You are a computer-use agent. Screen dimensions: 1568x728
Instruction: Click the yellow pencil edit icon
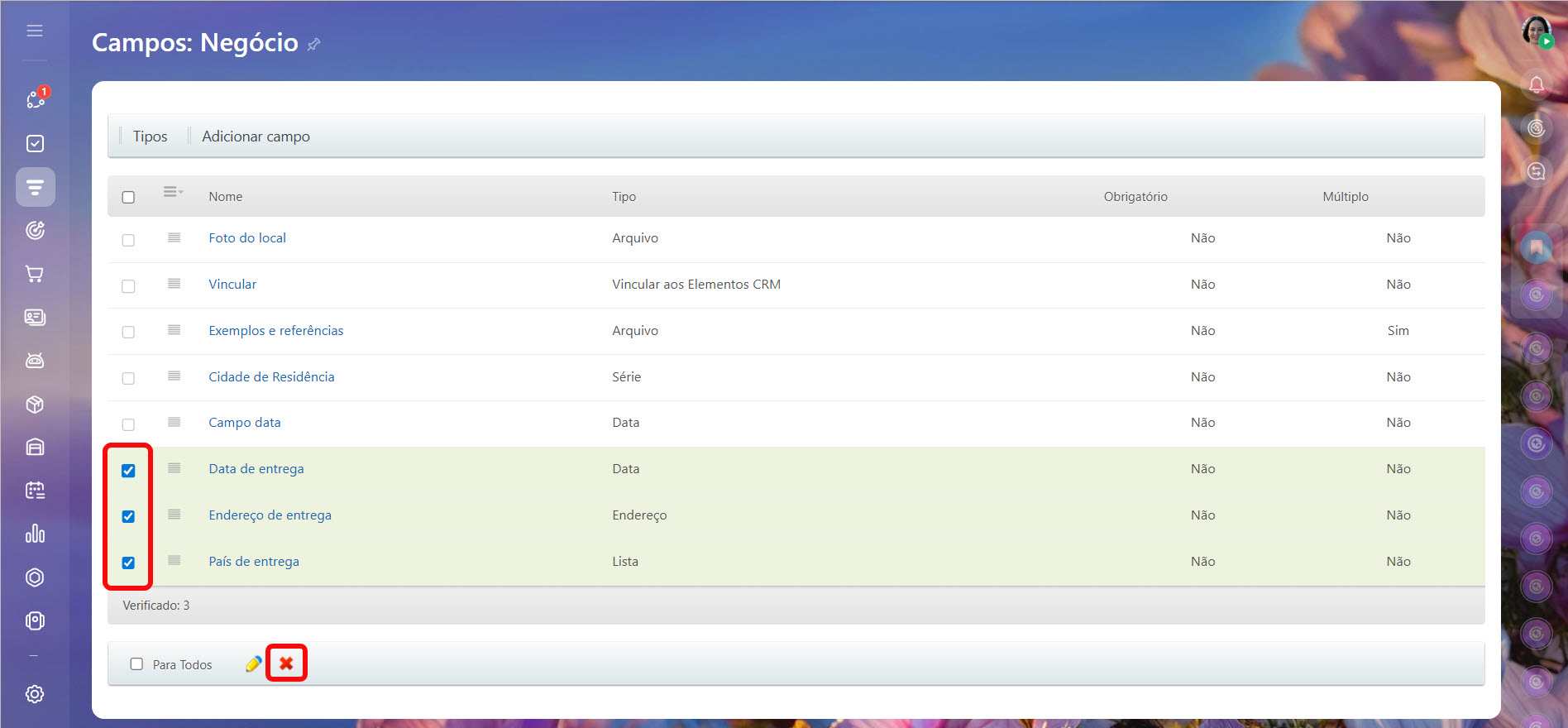253,663
